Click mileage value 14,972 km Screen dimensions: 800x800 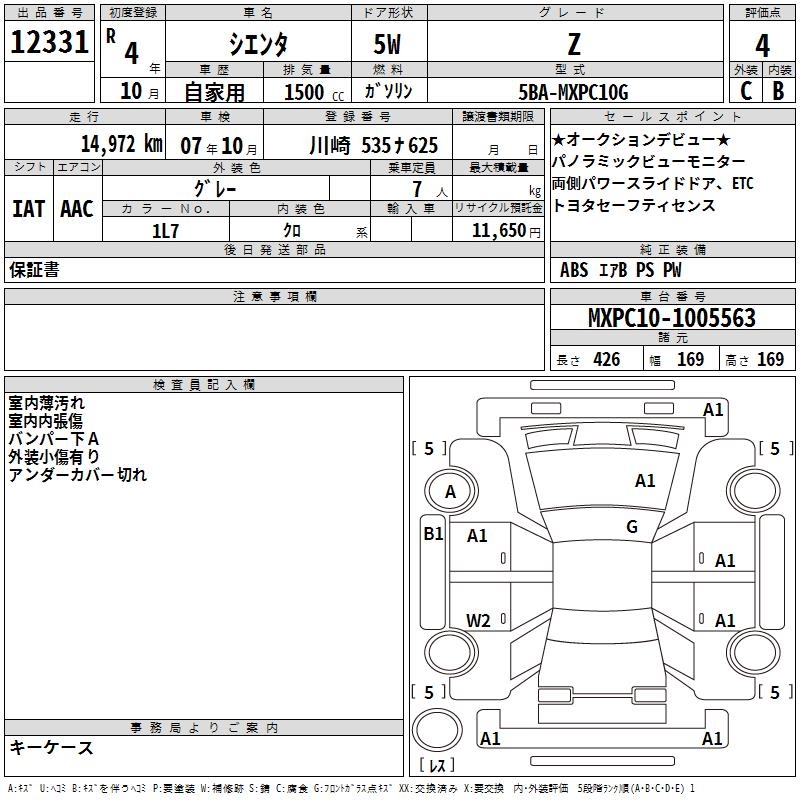(122, 144)
